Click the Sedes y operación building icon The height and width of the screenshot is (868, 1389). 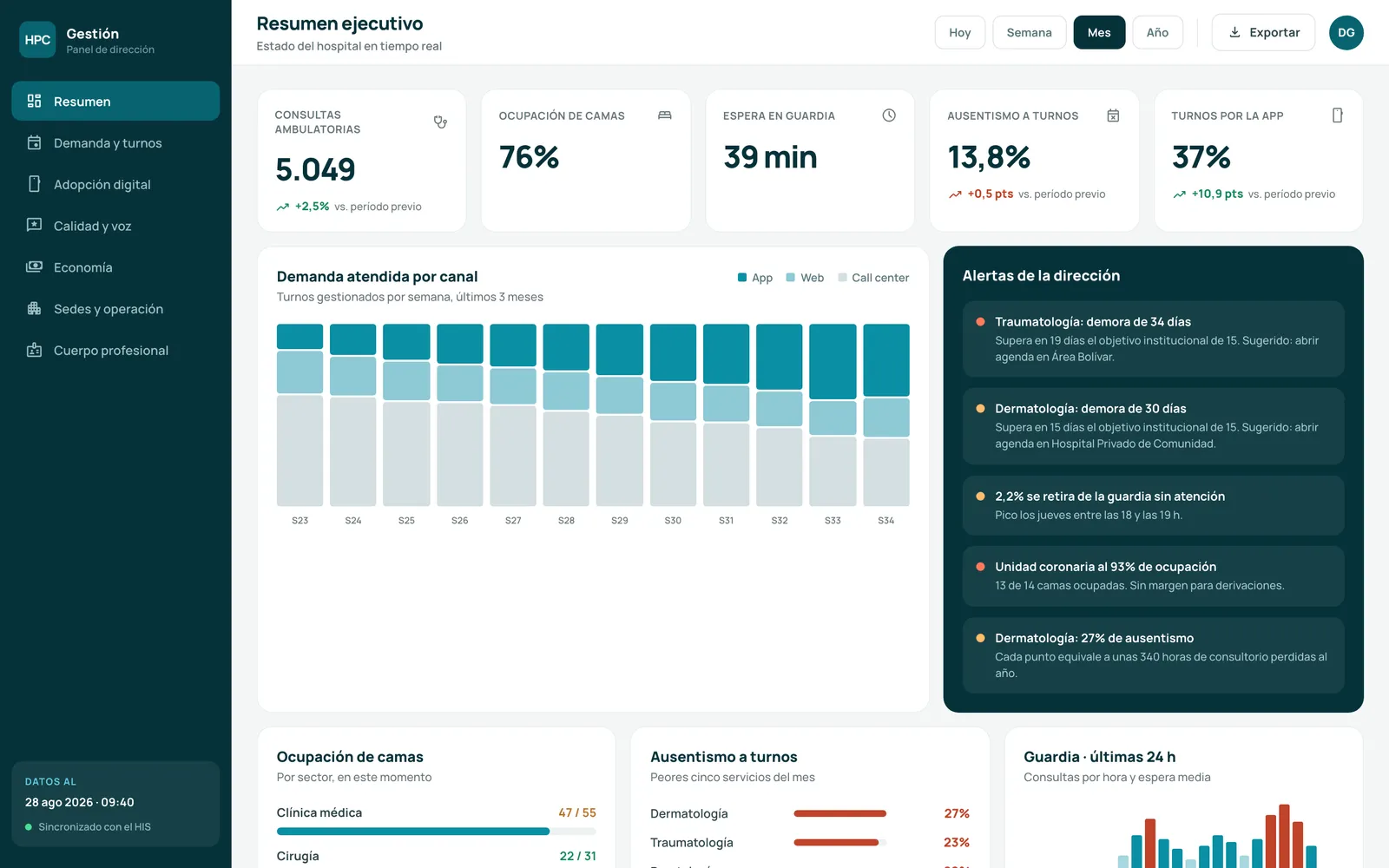pos(35,308)
